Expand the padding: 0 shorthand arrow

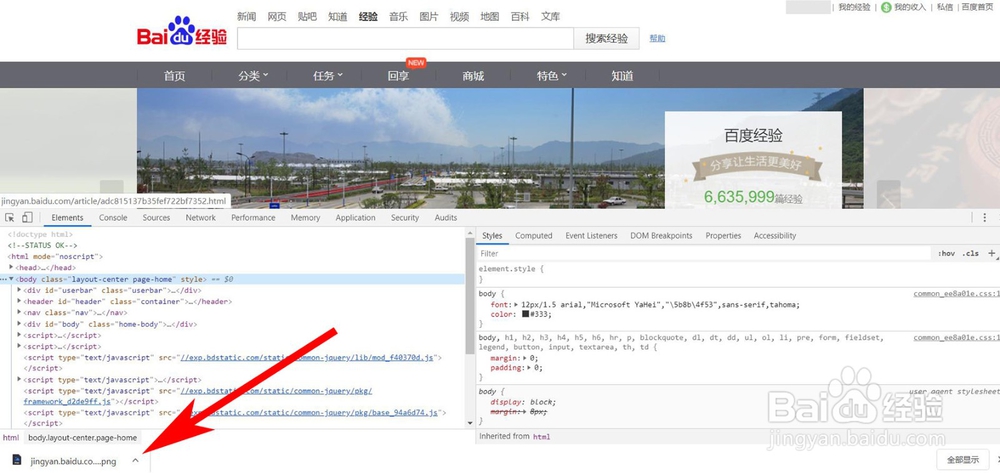(x=527, y=368)
